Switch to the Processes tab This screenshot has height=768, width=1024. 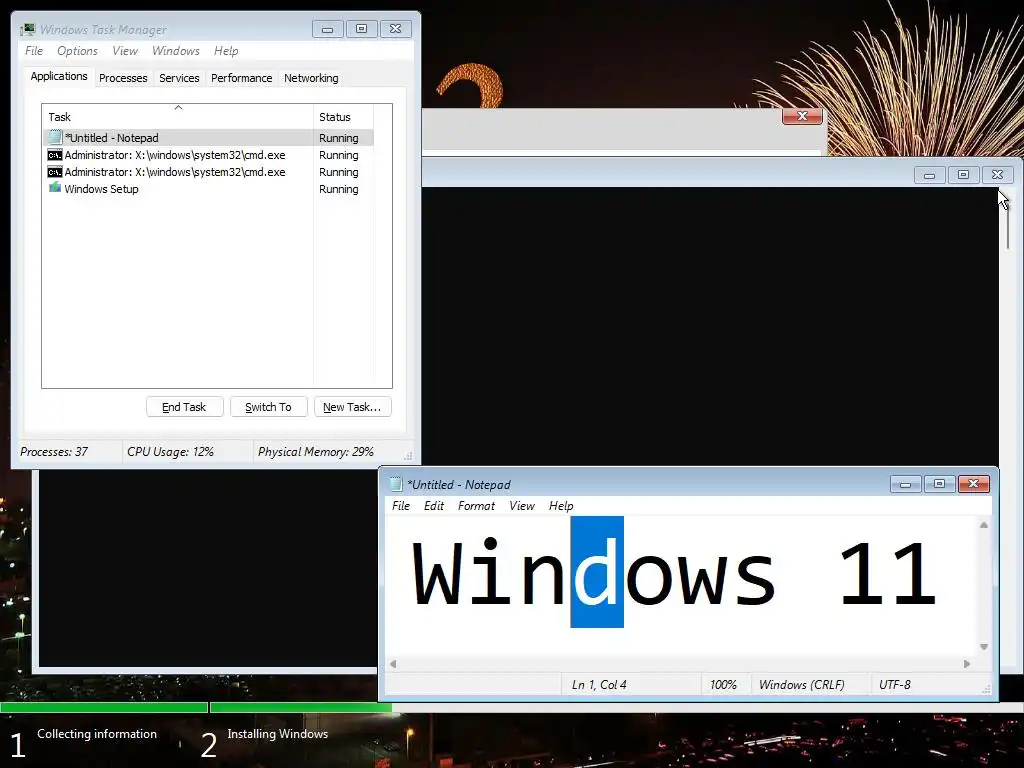point(123,78)
